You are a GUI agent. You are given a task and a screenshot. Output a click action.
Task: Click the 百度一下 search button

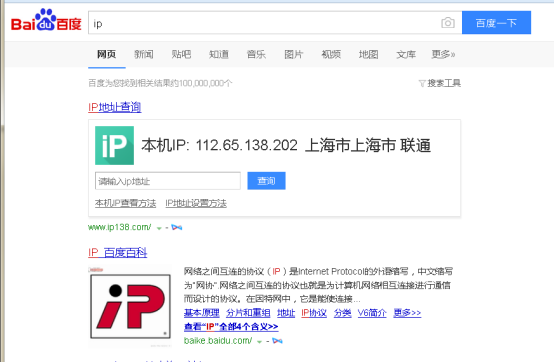pyautogui.click(x=496, y=23)
